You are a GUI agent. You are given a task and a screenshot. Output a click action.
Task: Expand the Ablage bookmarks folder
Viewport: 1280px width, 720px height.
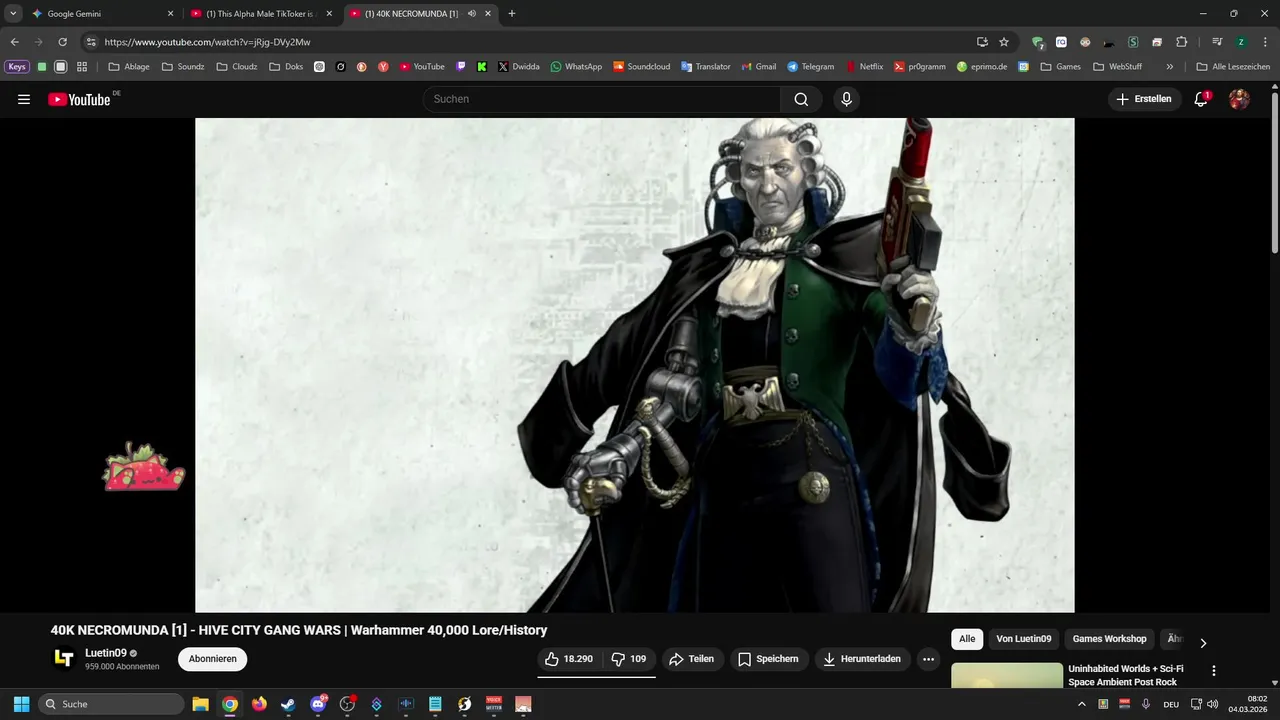pyautogui.click(x=129, y=67)
